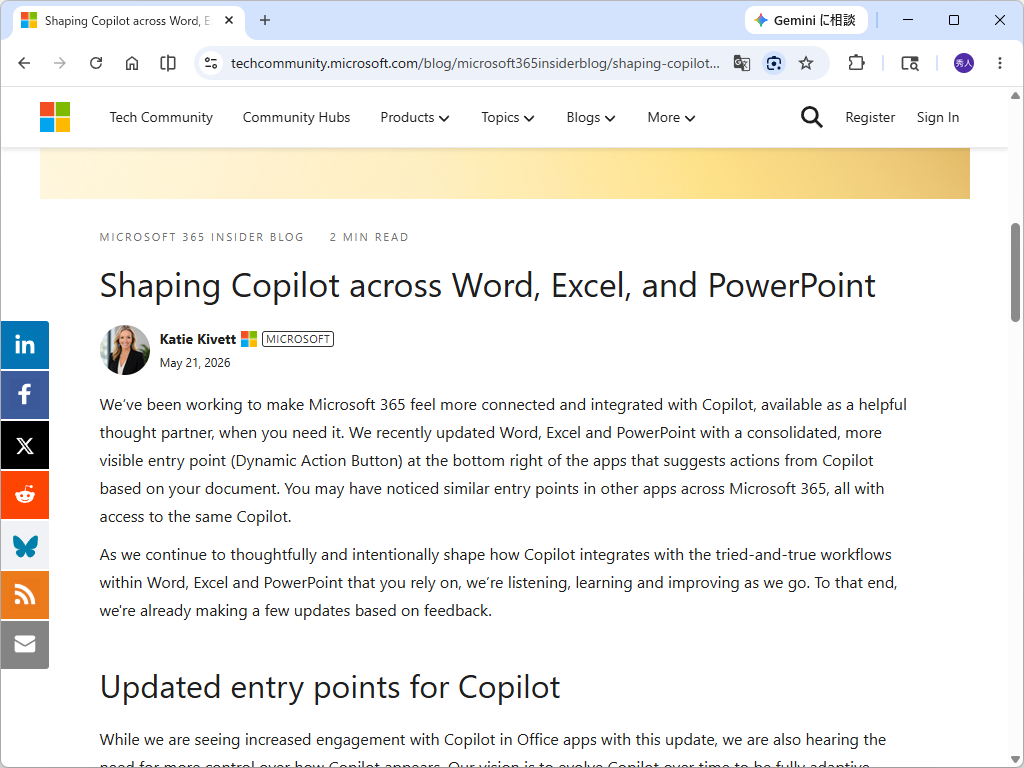Viewport: 1024px width, 768px height.
Task: Expand the Blogs dropdown menu
Action: coord(590,118)
